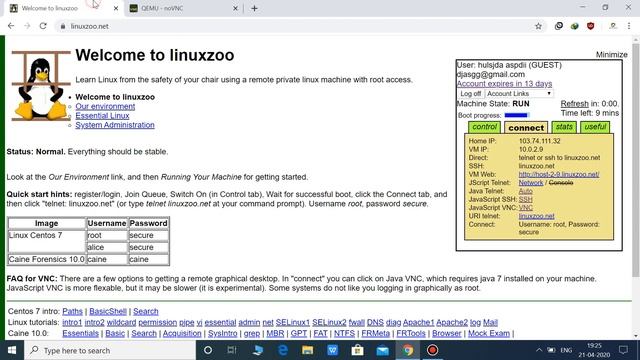Launch Microsoft Edge from the taskbar

tap(282, 350)
